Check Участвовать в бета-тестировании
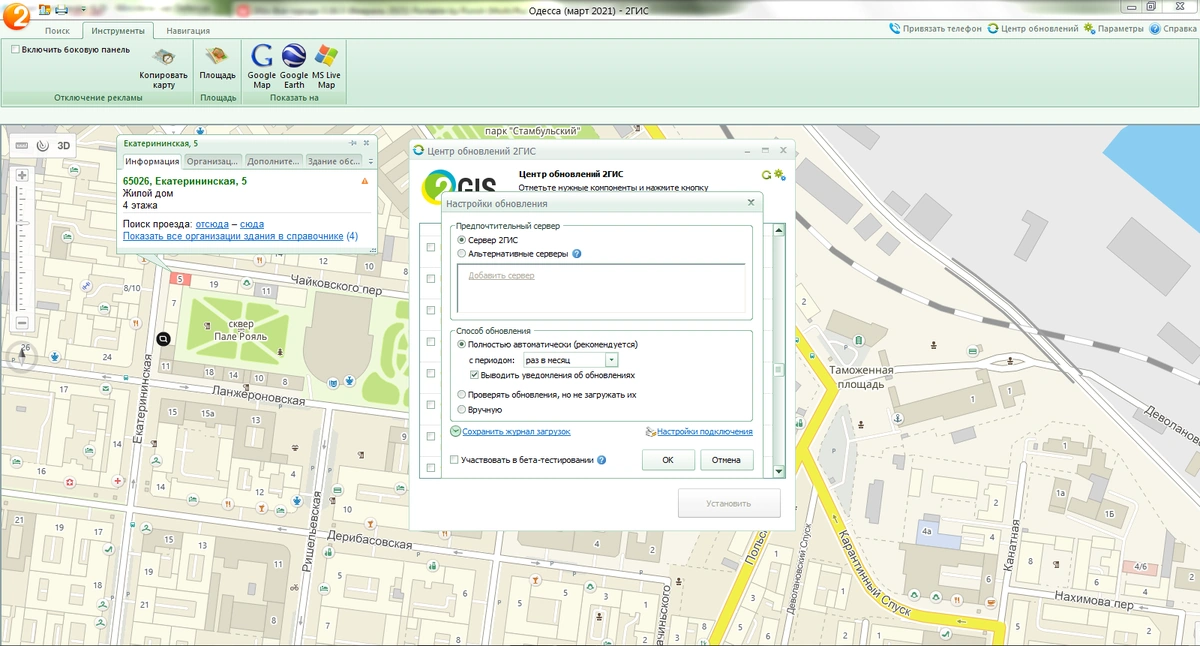Viewport: 1200px width, 646px height. point(454,460)
